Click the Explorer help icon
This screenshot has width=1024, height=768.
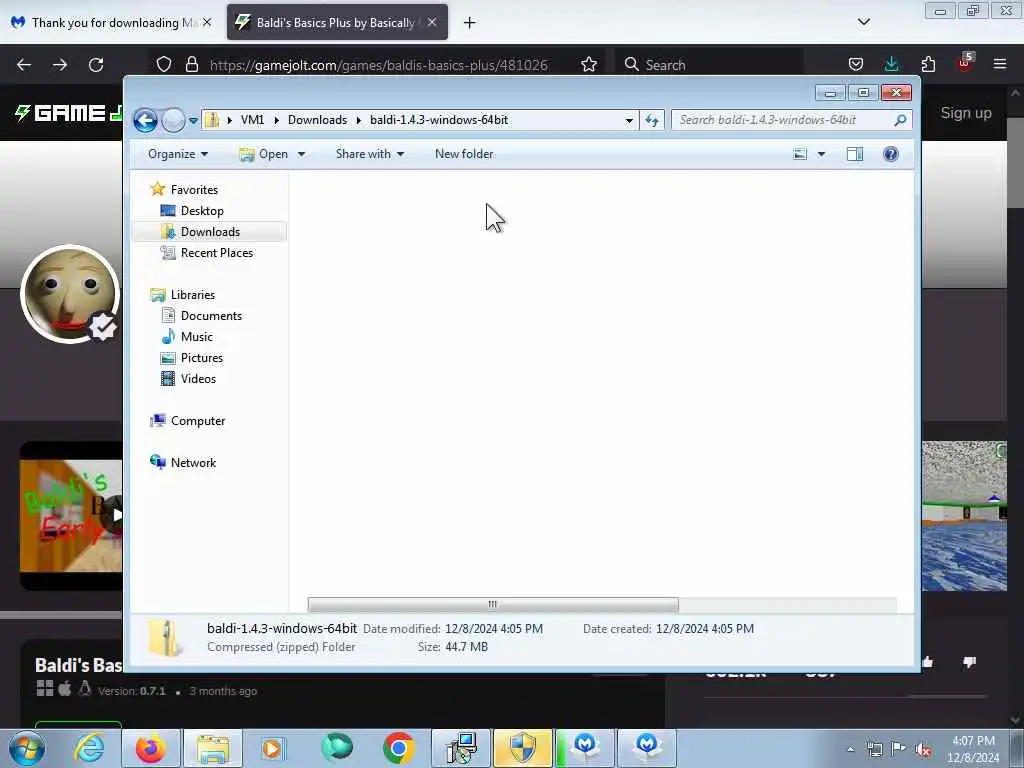(891, 154)
